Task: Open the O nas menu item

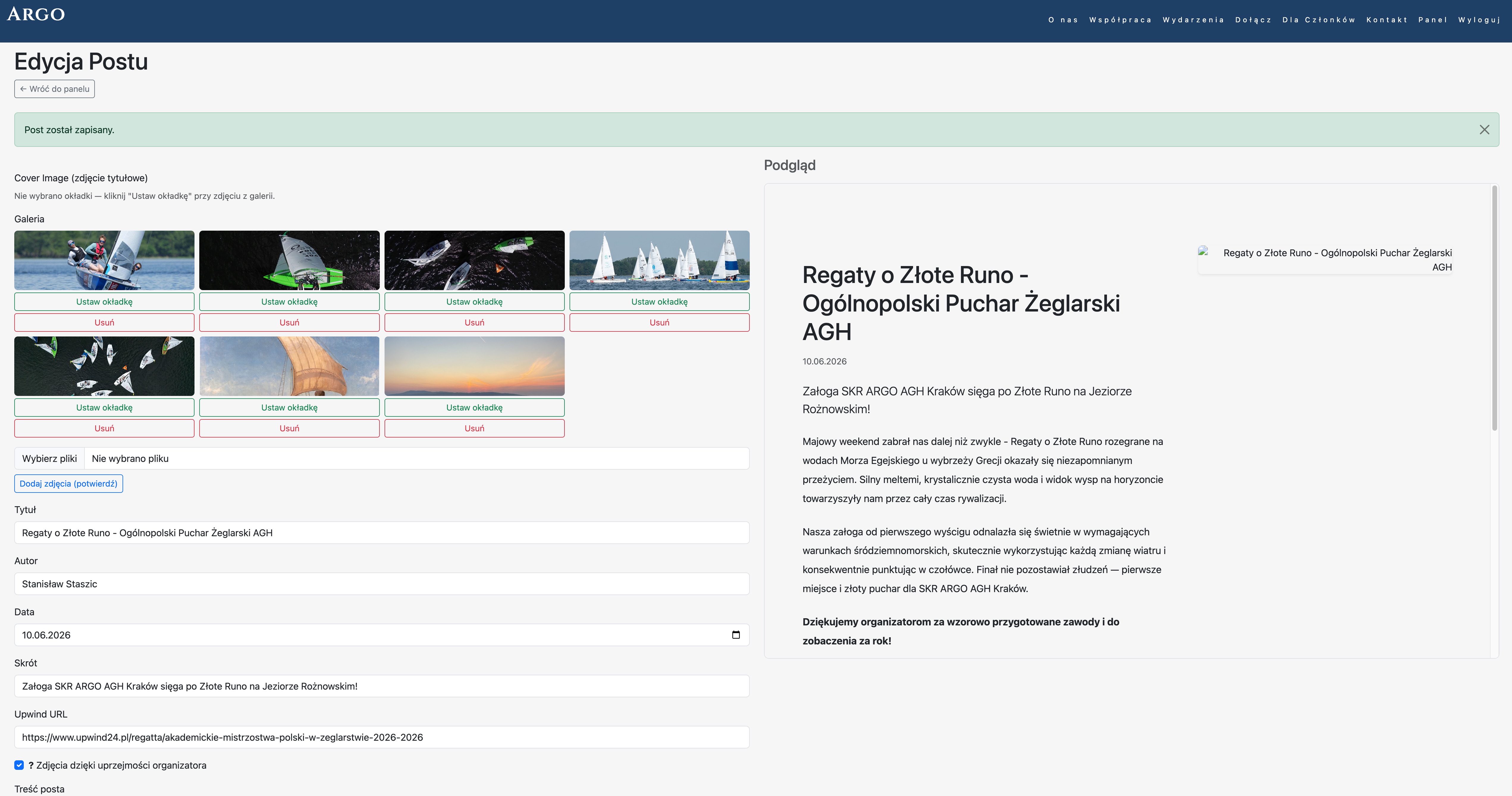Action: (x=1063, y=20)
